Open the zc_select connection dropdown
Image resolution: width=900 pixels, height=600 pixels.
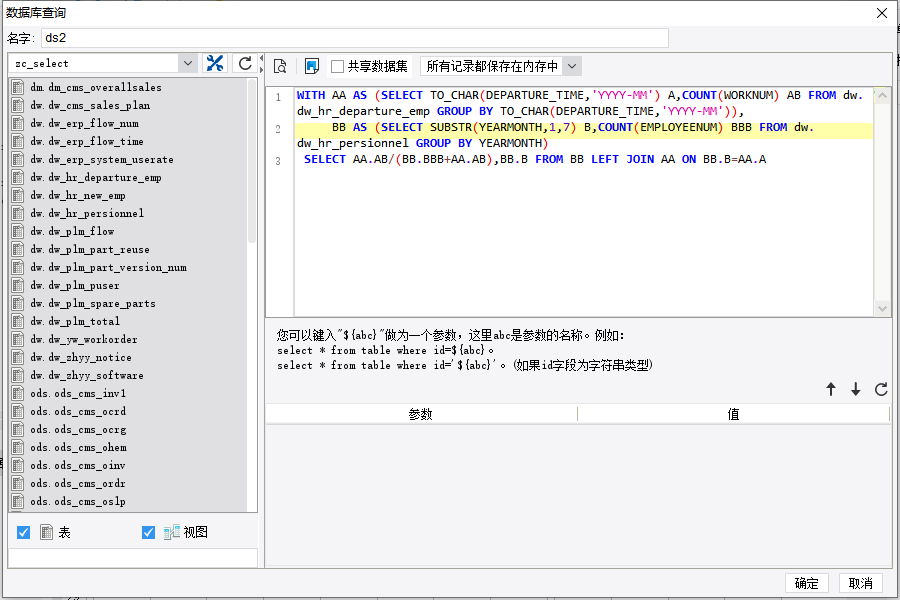coord(188,63)
